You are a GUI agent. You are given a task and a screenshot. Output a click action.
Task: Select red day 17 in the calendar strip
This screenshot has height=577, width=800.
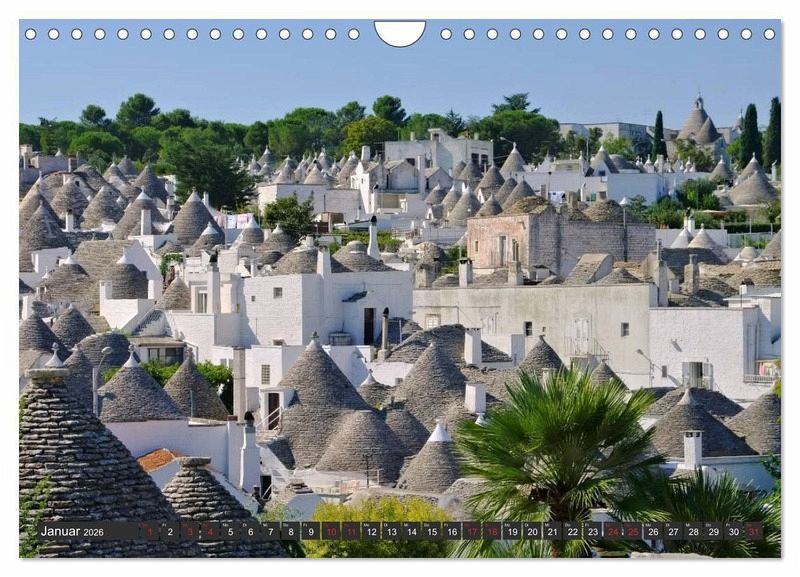coord(472,531)
